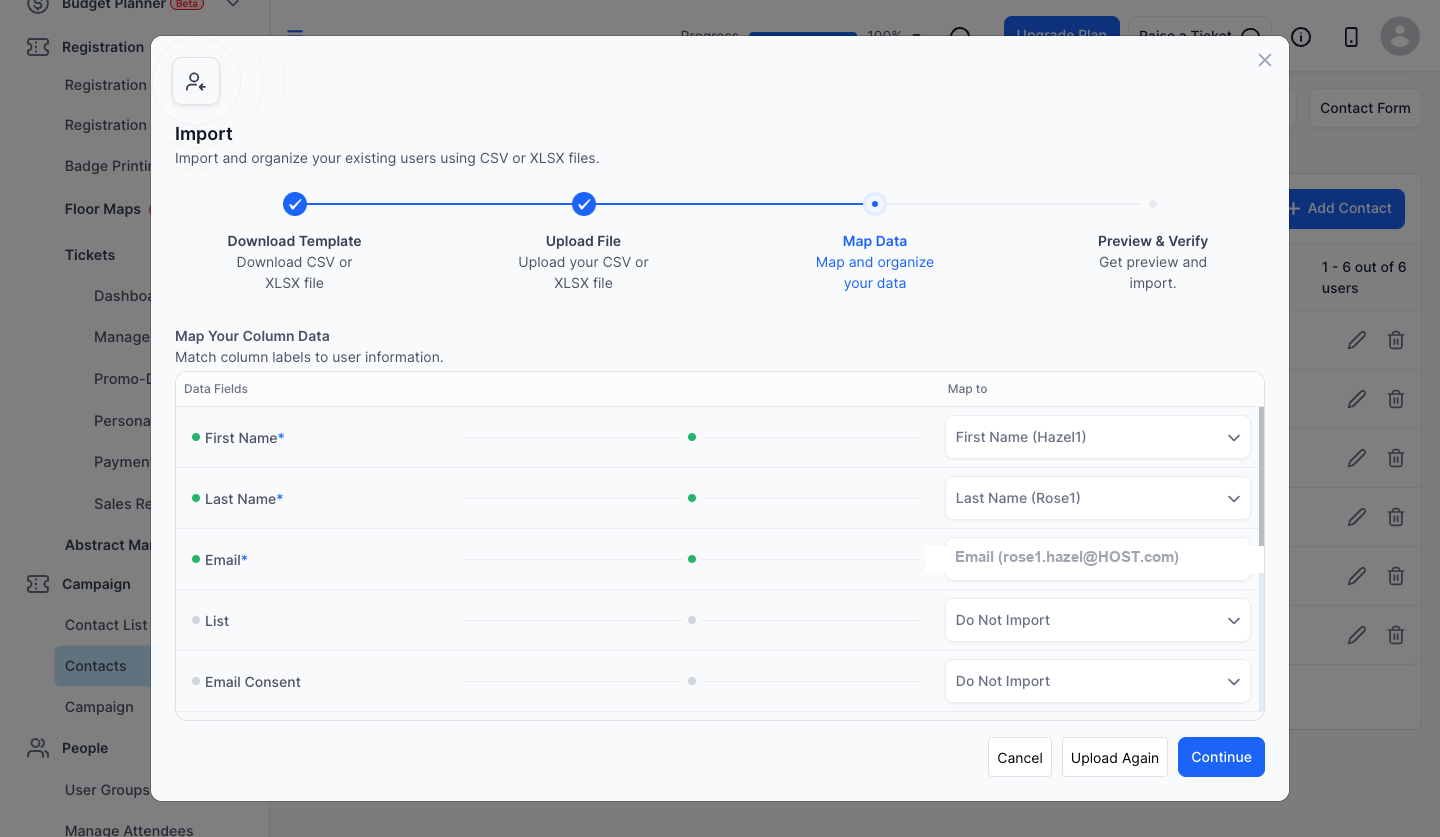Click the Email Consent field label
Viewport: 1440px width, 837px height.
click(x=253, y=682)
